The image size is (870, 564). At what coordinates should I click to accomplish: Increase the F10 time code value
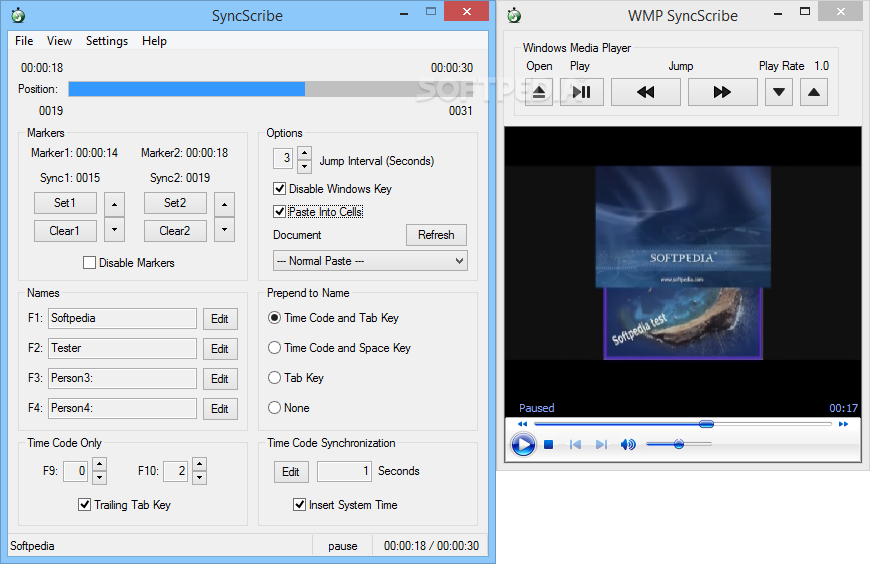pos(200,464)
